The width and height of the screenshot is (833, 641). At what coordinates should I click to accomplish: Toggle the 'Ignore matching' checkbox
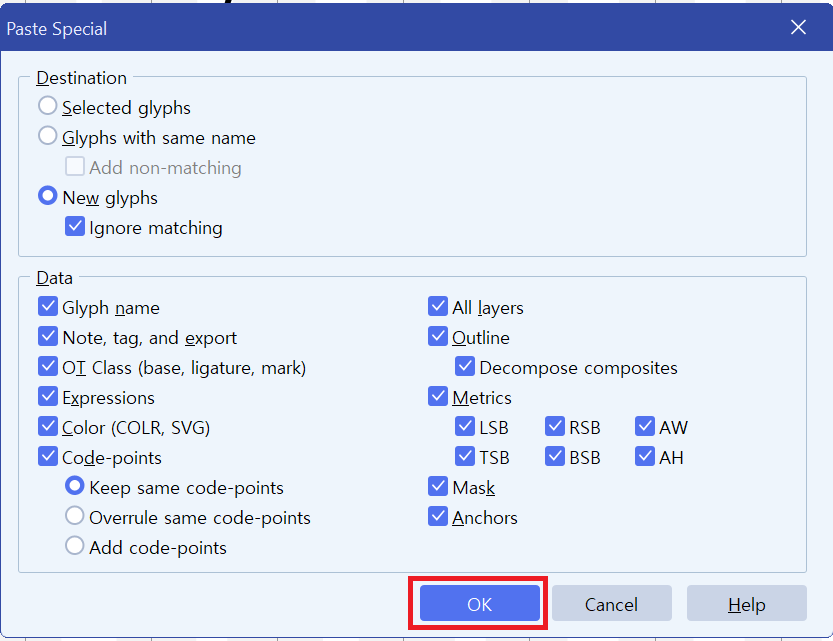(75, 226)
